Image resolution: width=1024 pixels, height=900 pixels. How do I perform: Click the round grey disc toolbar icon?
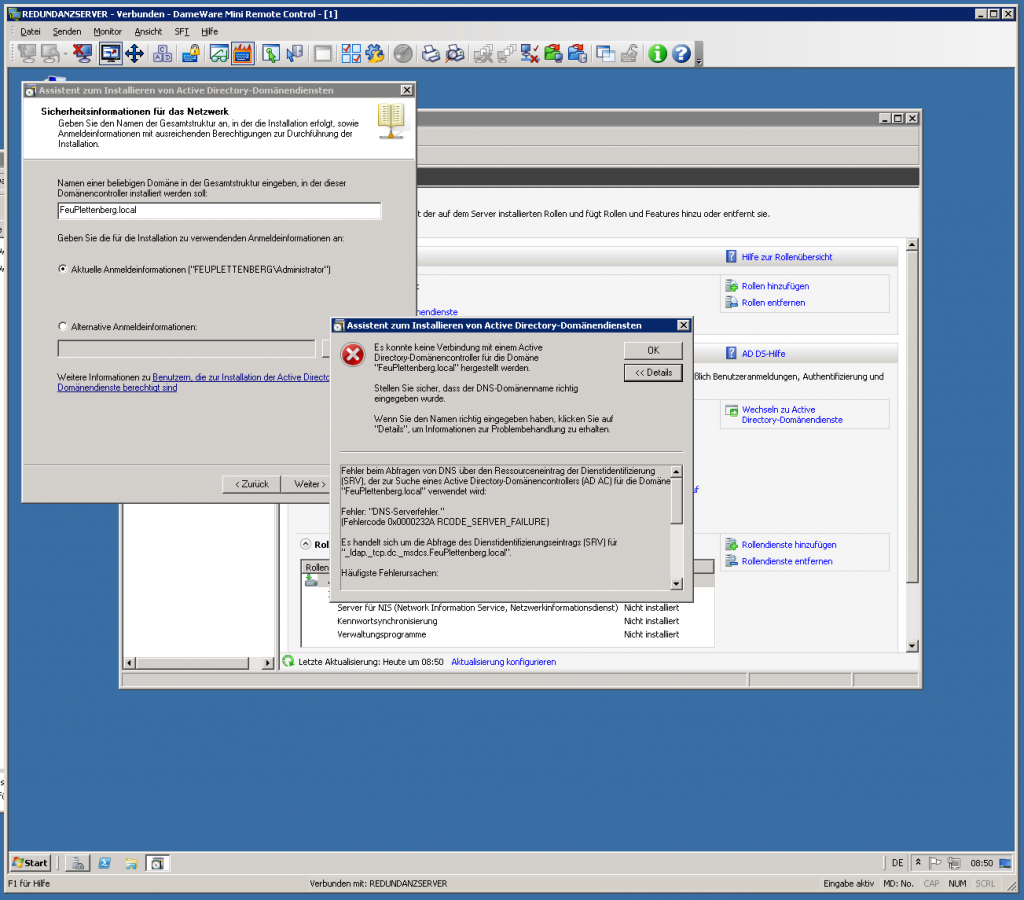click(x=403, y=54)
